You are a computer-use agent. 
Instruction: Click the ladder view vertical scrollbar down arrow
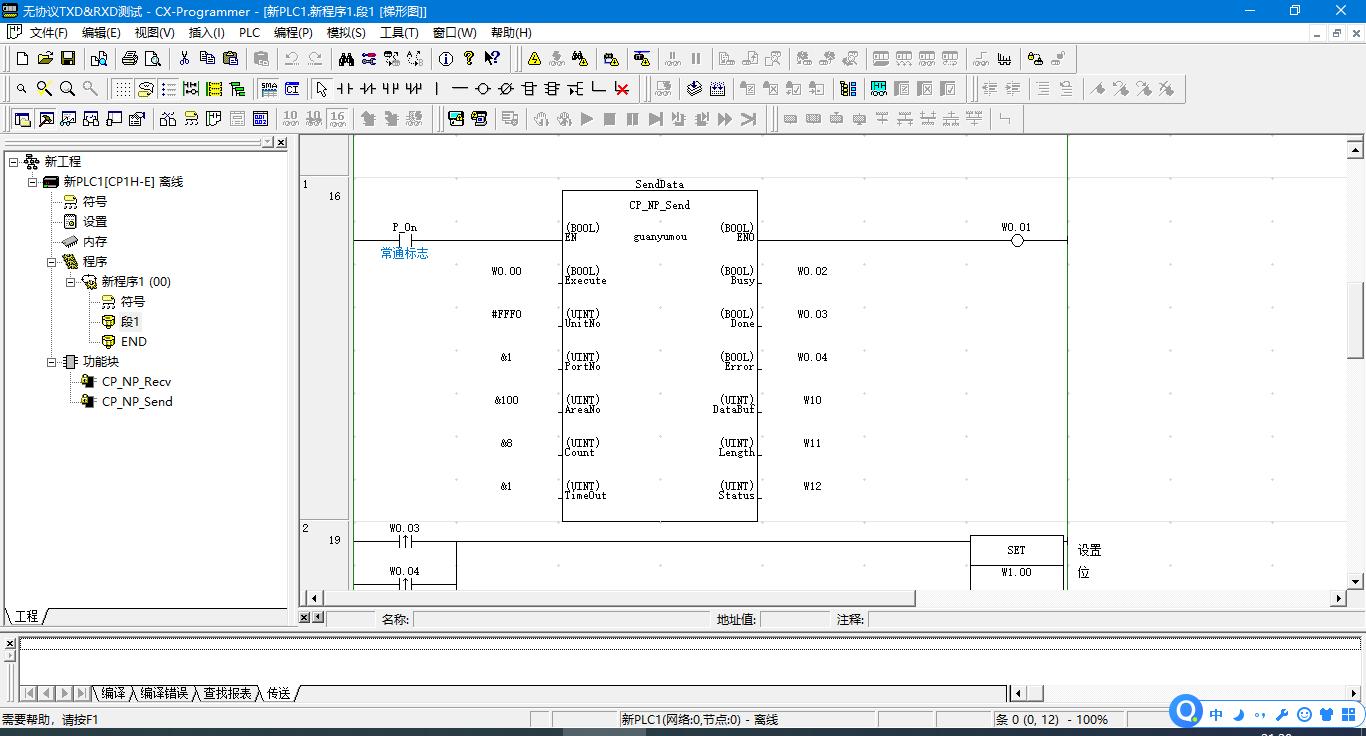click(x=1356, y=581)
